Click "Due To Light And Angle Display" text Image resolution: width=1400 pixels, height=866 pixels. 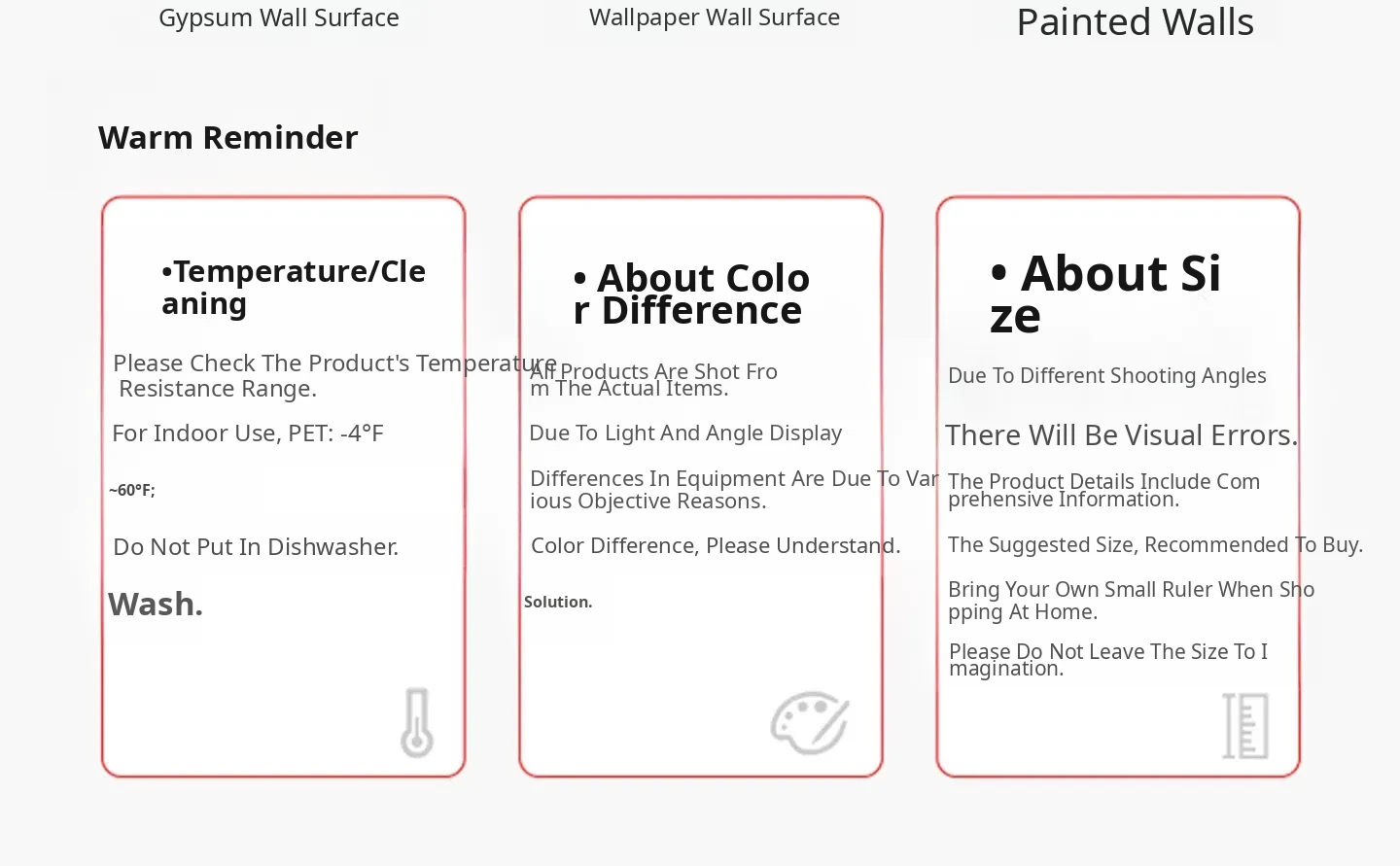coord(685,433)
